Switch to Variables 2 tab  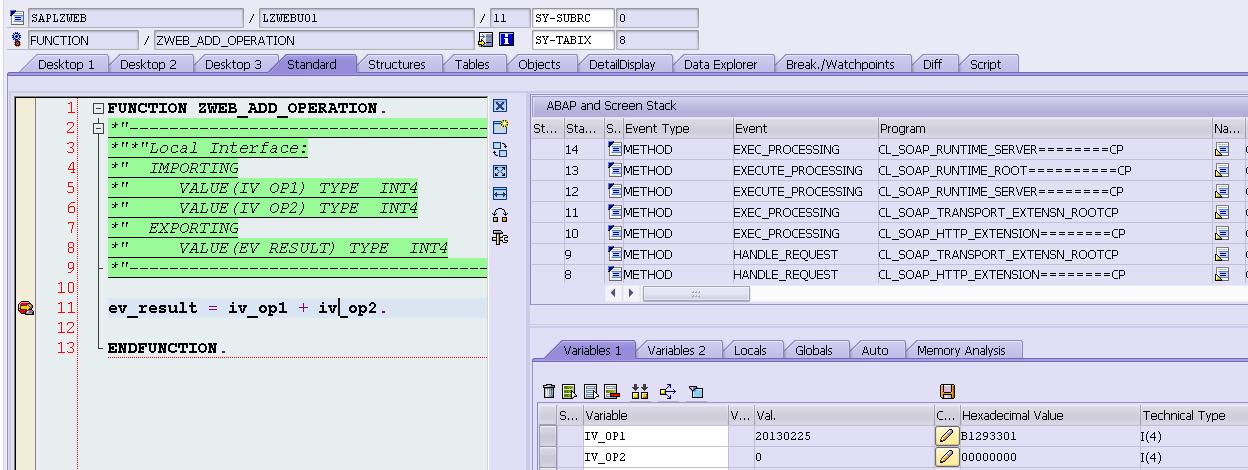tap(676, 350)
